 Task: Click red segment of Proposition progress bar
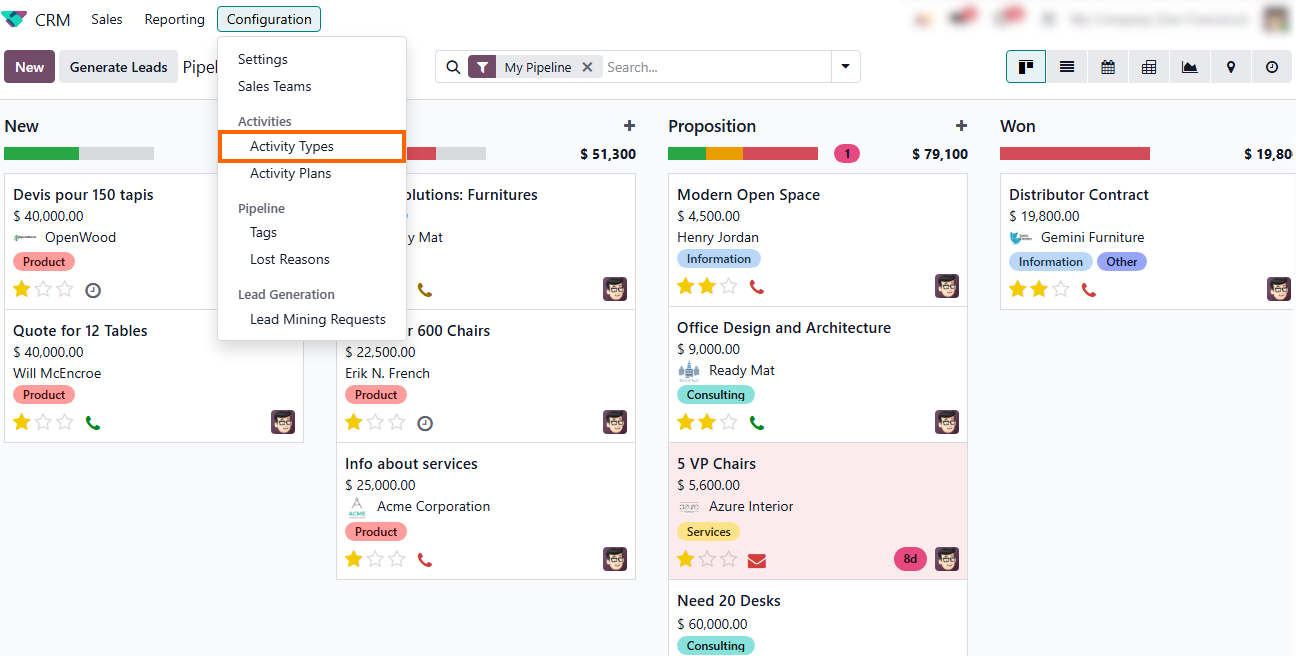[x=780, y=154]
